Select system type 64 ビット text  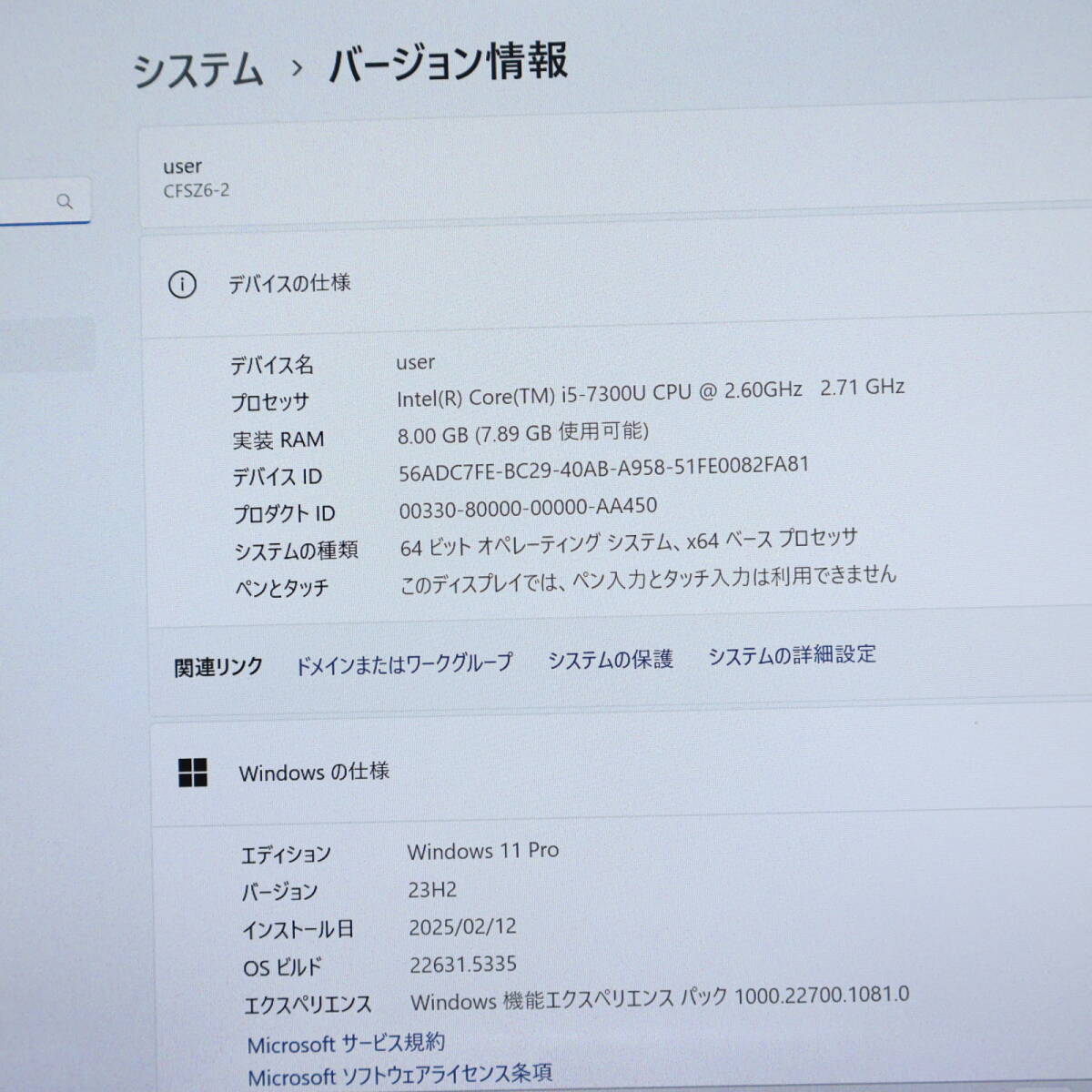[435, 547]
